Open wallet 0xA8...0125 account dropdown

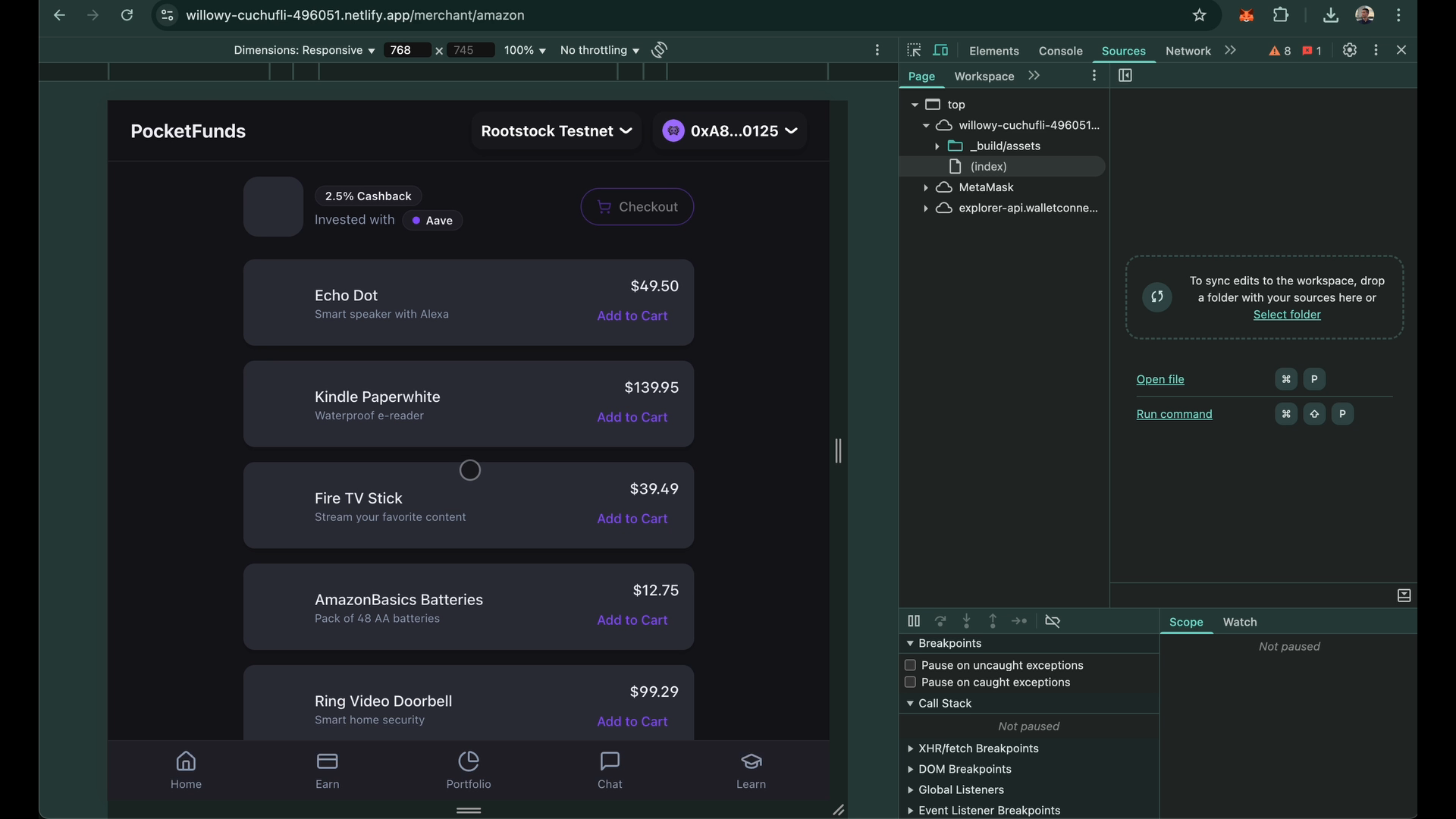(730, 131)
